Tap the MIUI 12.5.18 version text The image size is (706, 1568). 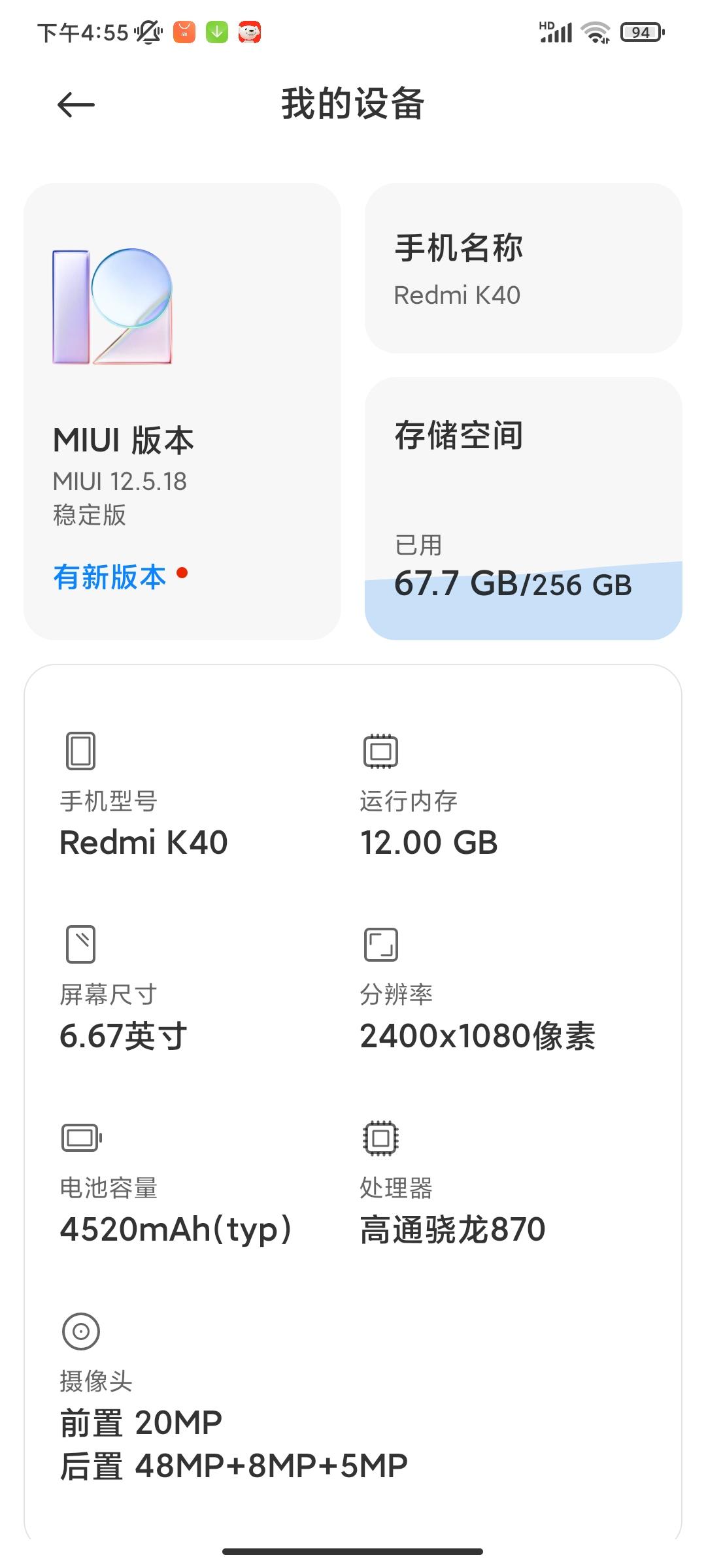coord(120,482)
